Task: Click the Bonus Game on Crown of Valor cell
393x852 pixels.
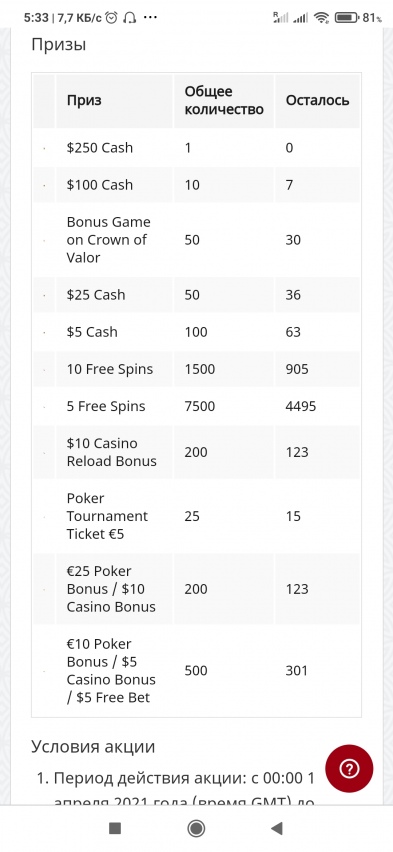Action: 114,240
